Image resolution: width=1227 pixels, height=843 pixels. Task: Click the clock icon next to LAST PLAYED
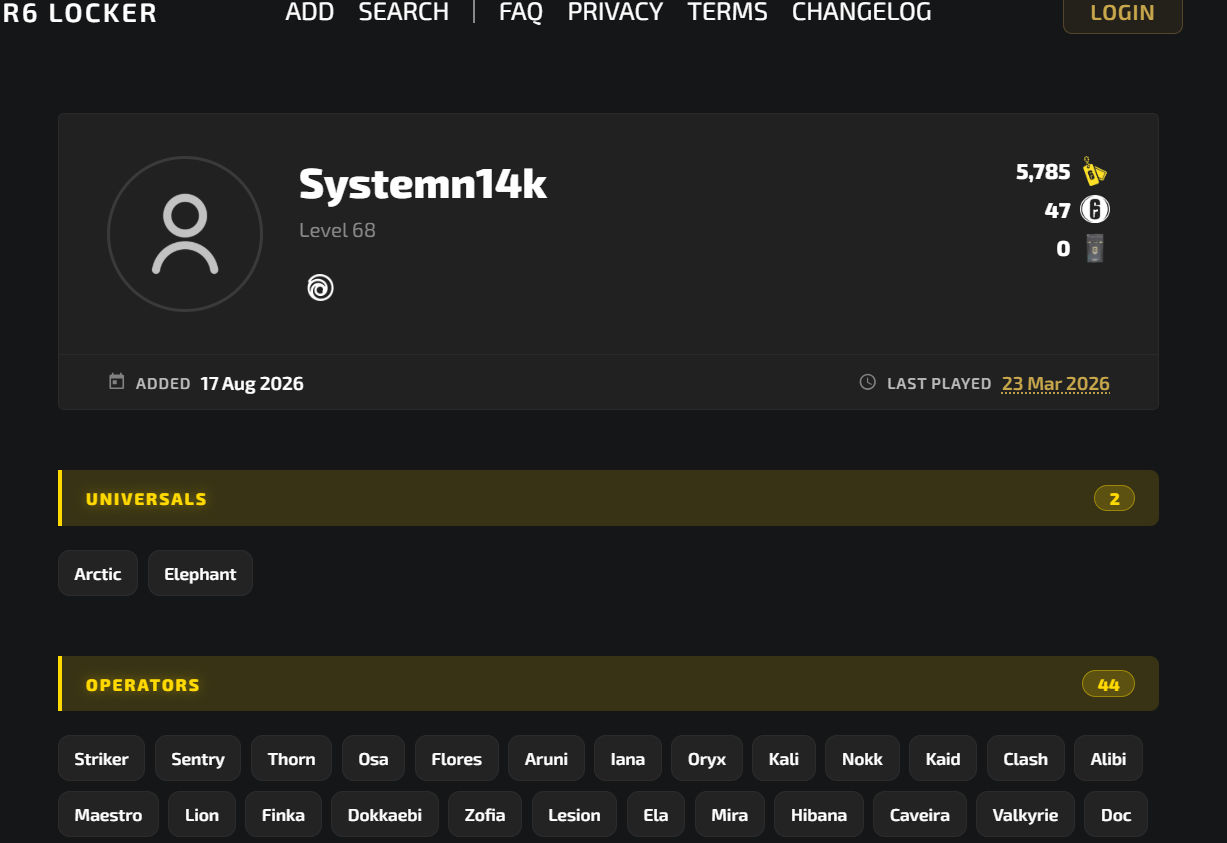pyautogui.click(x=868, y=382)
